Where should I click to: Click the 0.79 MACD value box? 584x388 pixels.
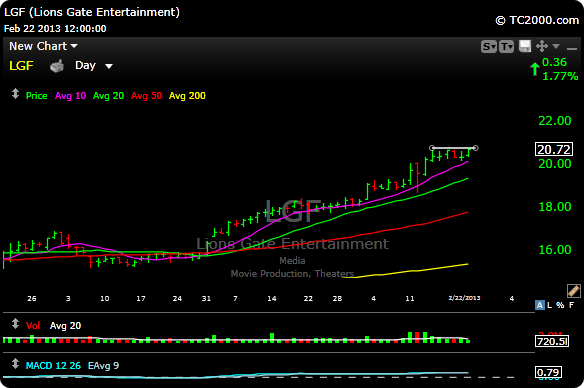pyautogui.click(x=548, y=372)
